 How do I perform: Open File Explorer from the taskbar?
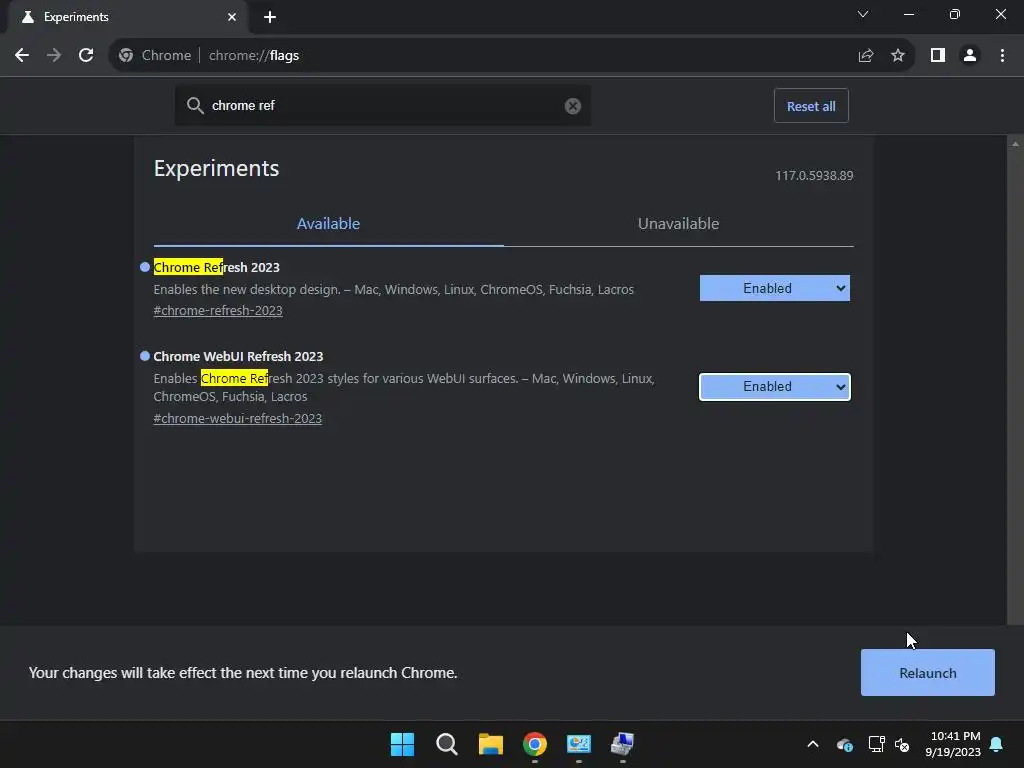coord(490,744)
